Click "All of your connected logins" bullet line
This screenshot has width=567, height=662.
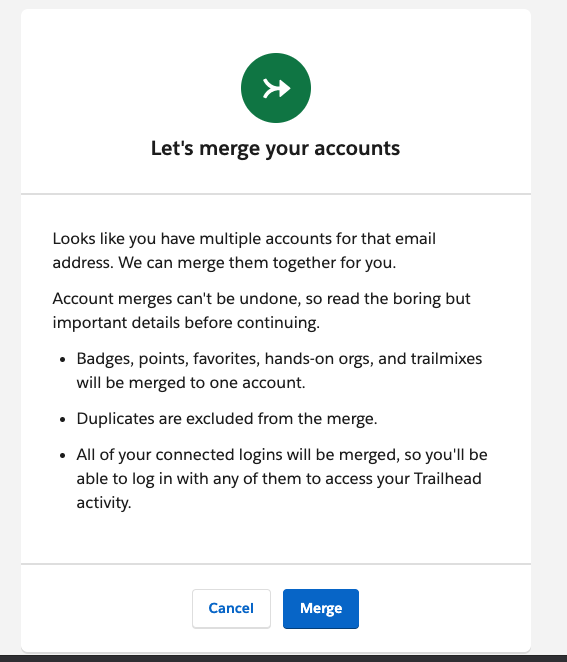pos(282,455)
